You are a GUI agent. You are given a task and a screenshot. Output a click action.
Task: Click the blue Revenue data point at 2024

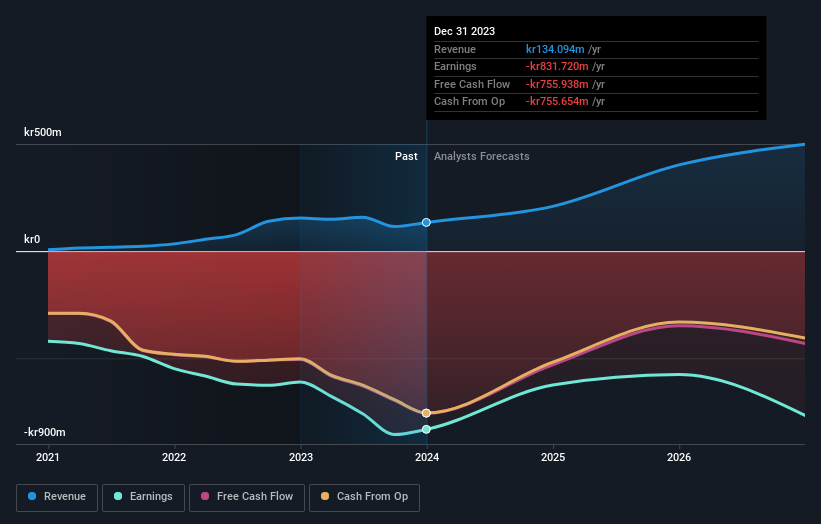tap(426, 222)
